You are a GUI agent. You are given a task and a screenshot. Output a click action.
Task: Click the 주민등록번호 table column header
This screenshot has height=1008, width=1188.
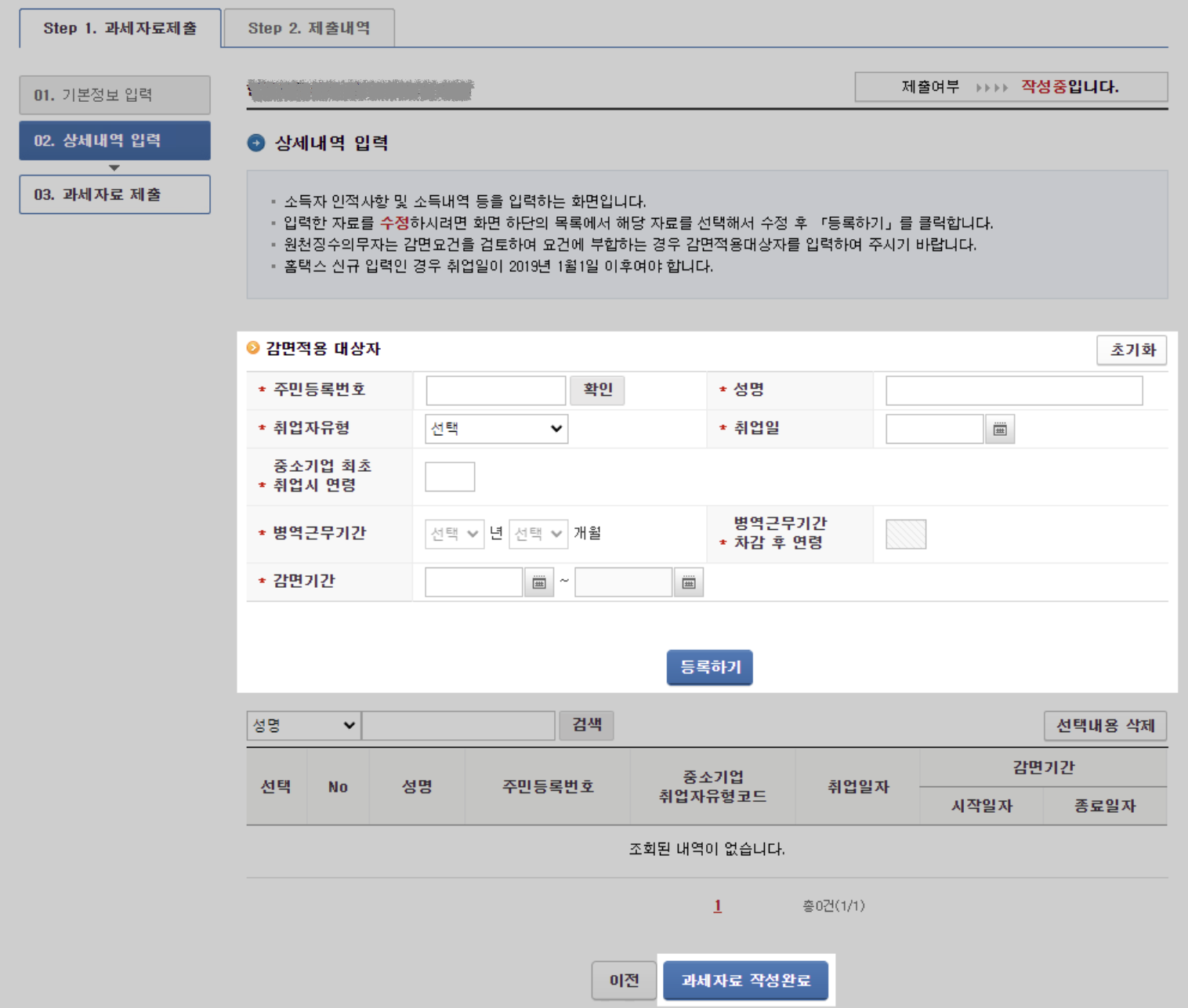click(548, 786)
